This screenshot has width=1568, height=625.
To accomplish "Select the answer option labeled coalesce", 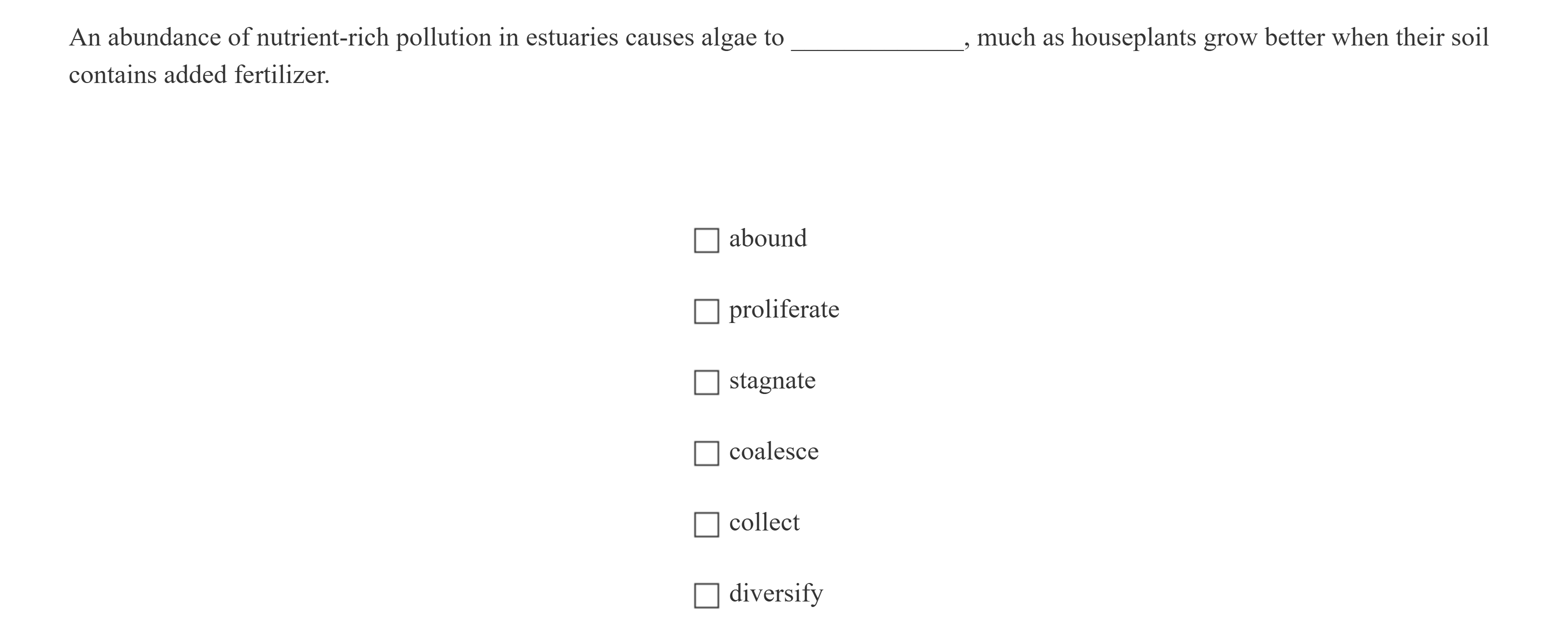I will point(774,451).
